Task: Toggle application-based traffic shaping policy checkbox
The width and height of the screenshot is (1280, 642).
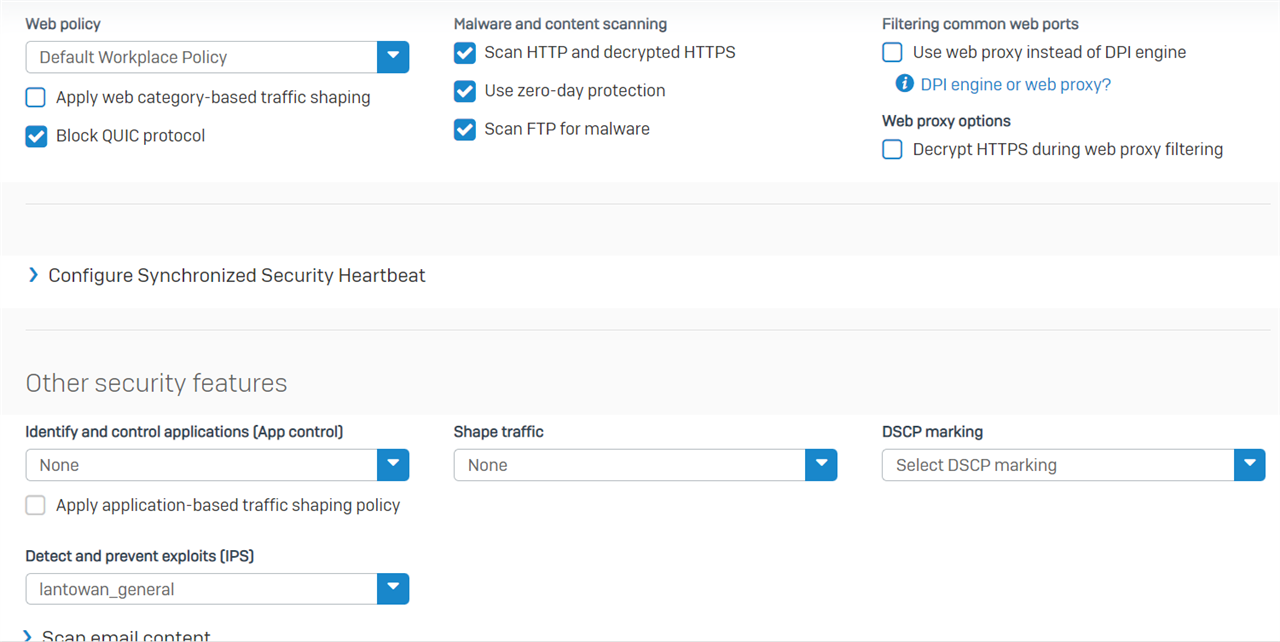Action: pyautogui.click(x=36, y=505)
